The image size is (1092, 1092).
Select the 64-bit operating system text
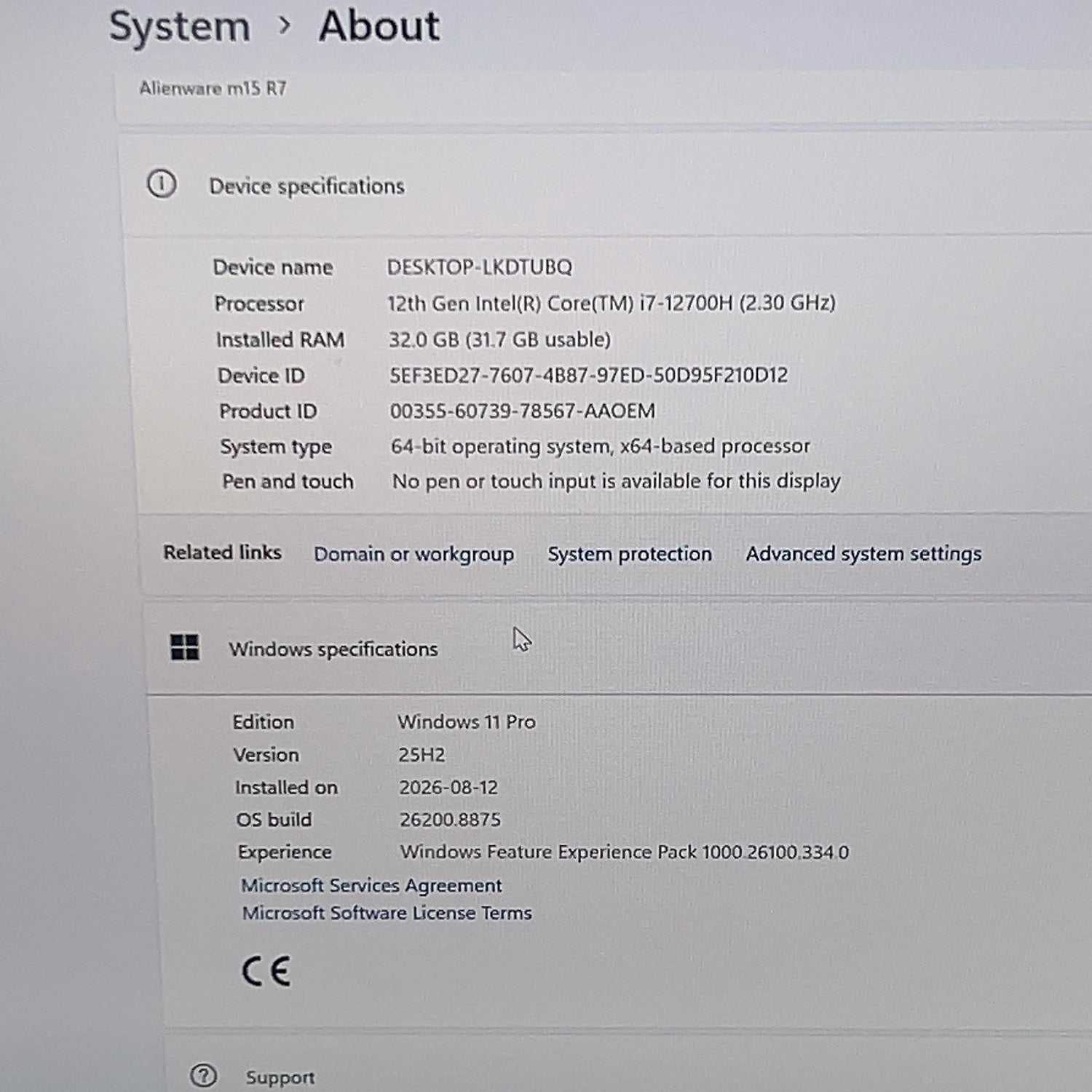pyautogui.click(x=600, y=446)
